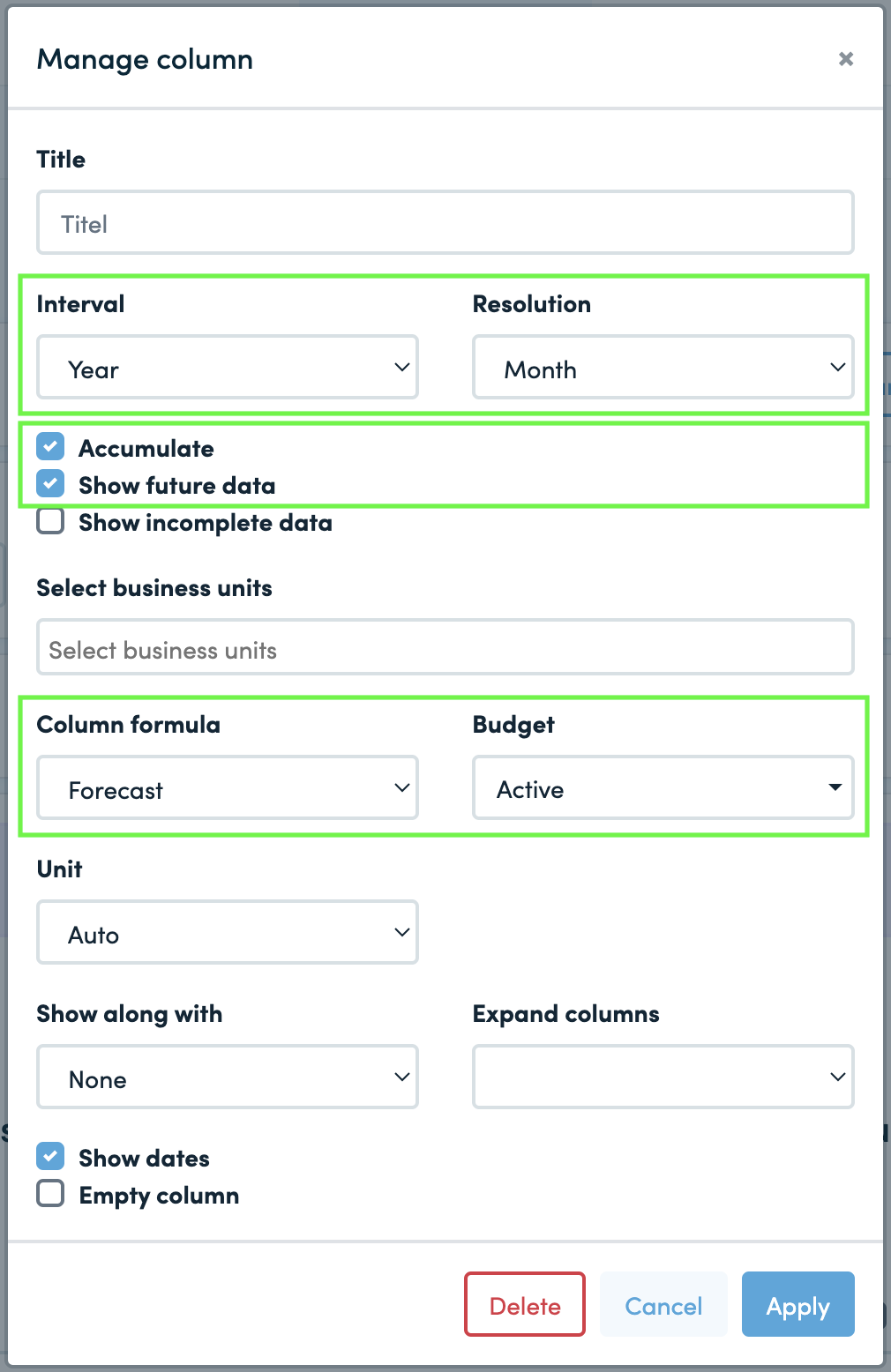Click the caret arrow in Budget select
Viewport: 891px width, 1372px height.
[835, 788]
